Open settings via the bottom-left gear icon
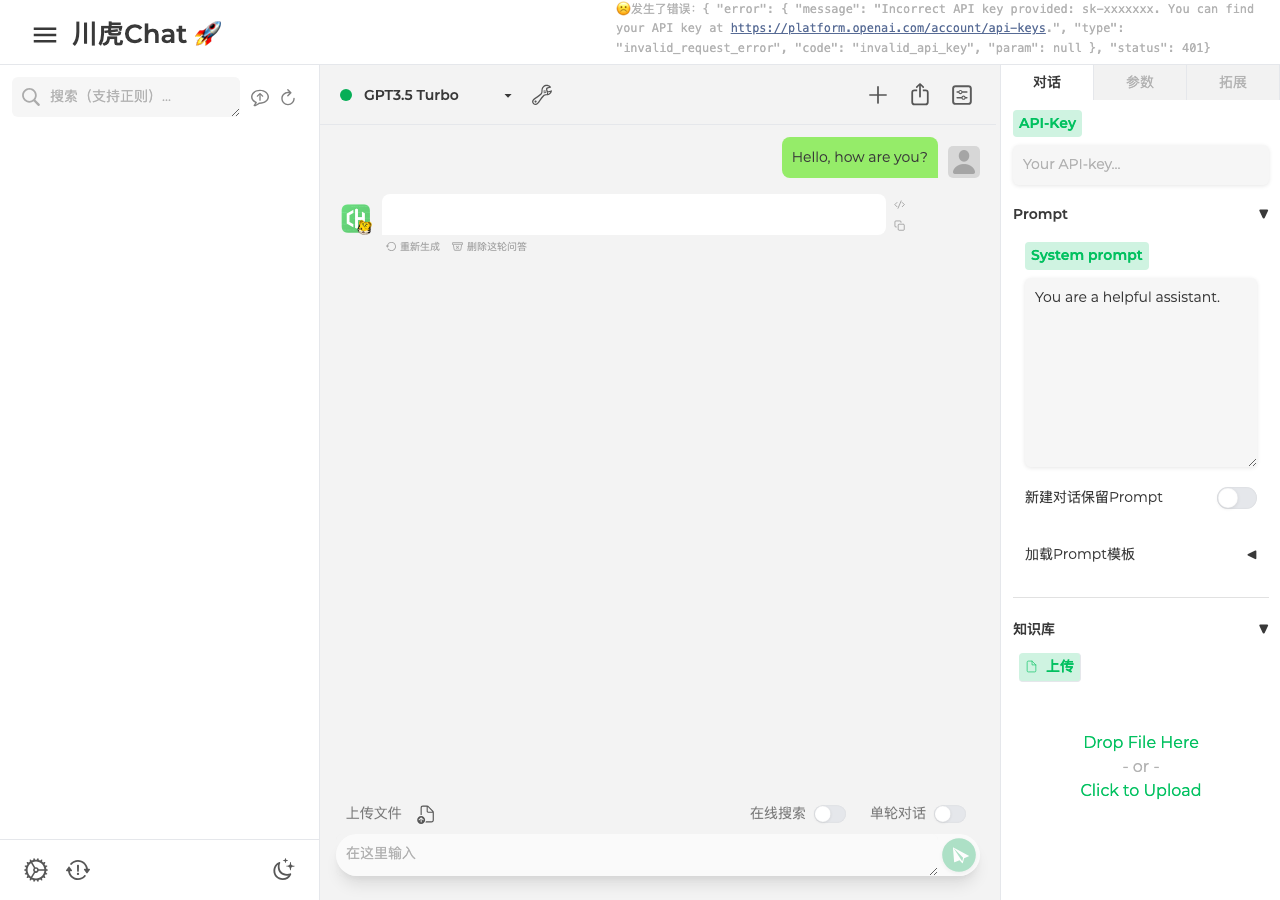1280x900 pixels. (x=36, y=870)
